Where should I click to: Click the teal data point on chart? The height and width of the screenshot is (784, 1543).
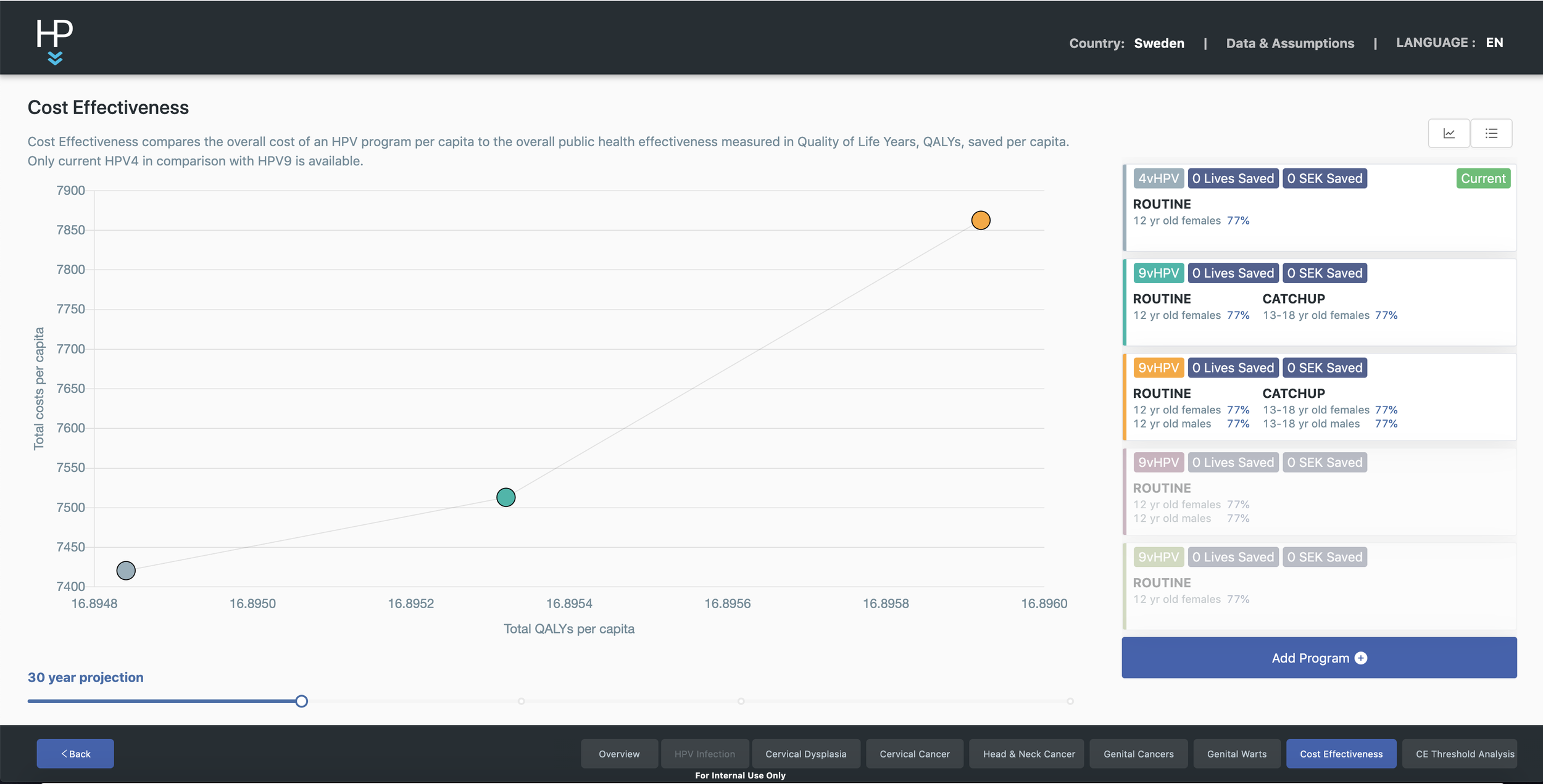click(505, 497)
